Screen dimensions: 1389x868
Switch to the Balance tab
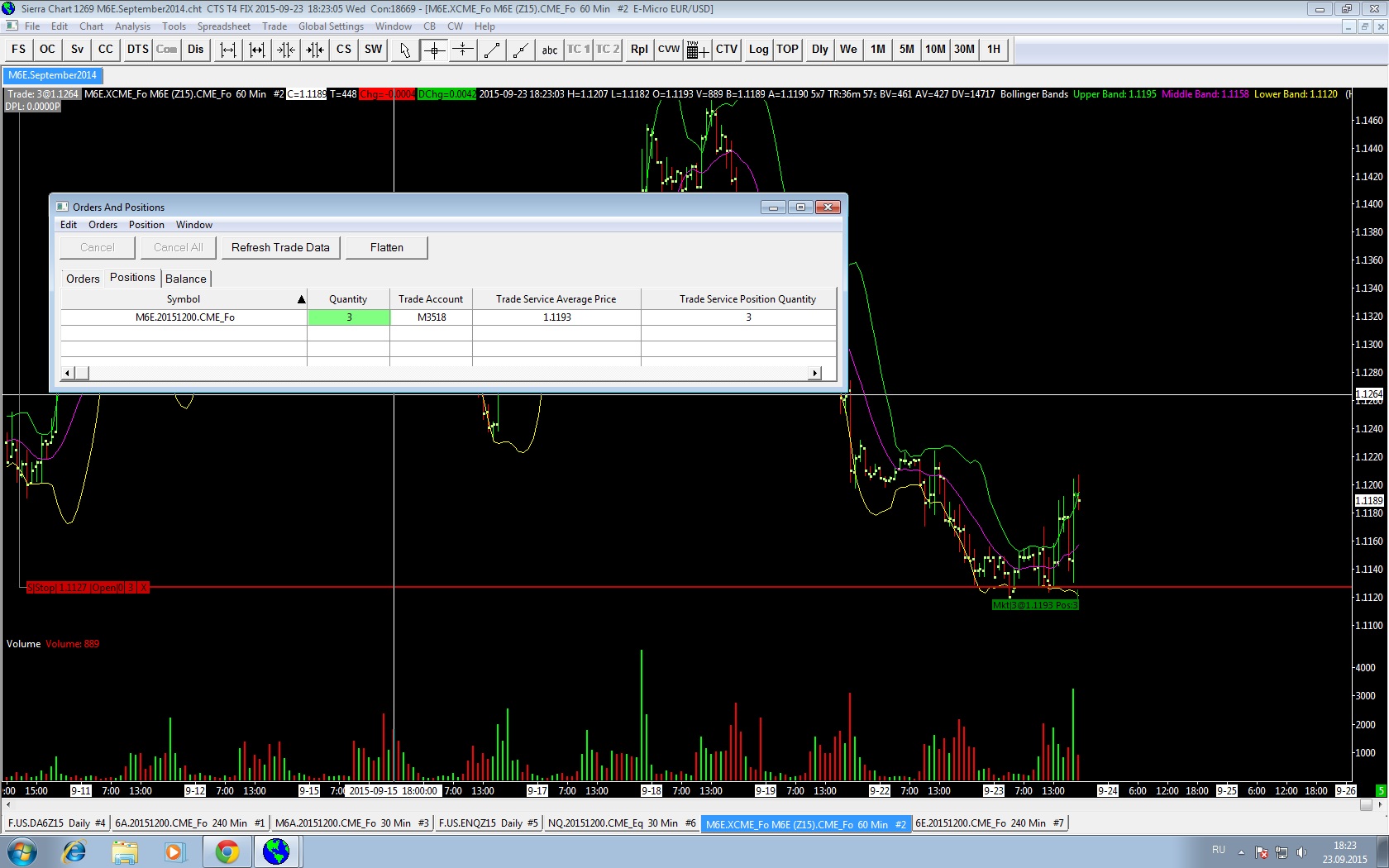[x=186, y=279]
